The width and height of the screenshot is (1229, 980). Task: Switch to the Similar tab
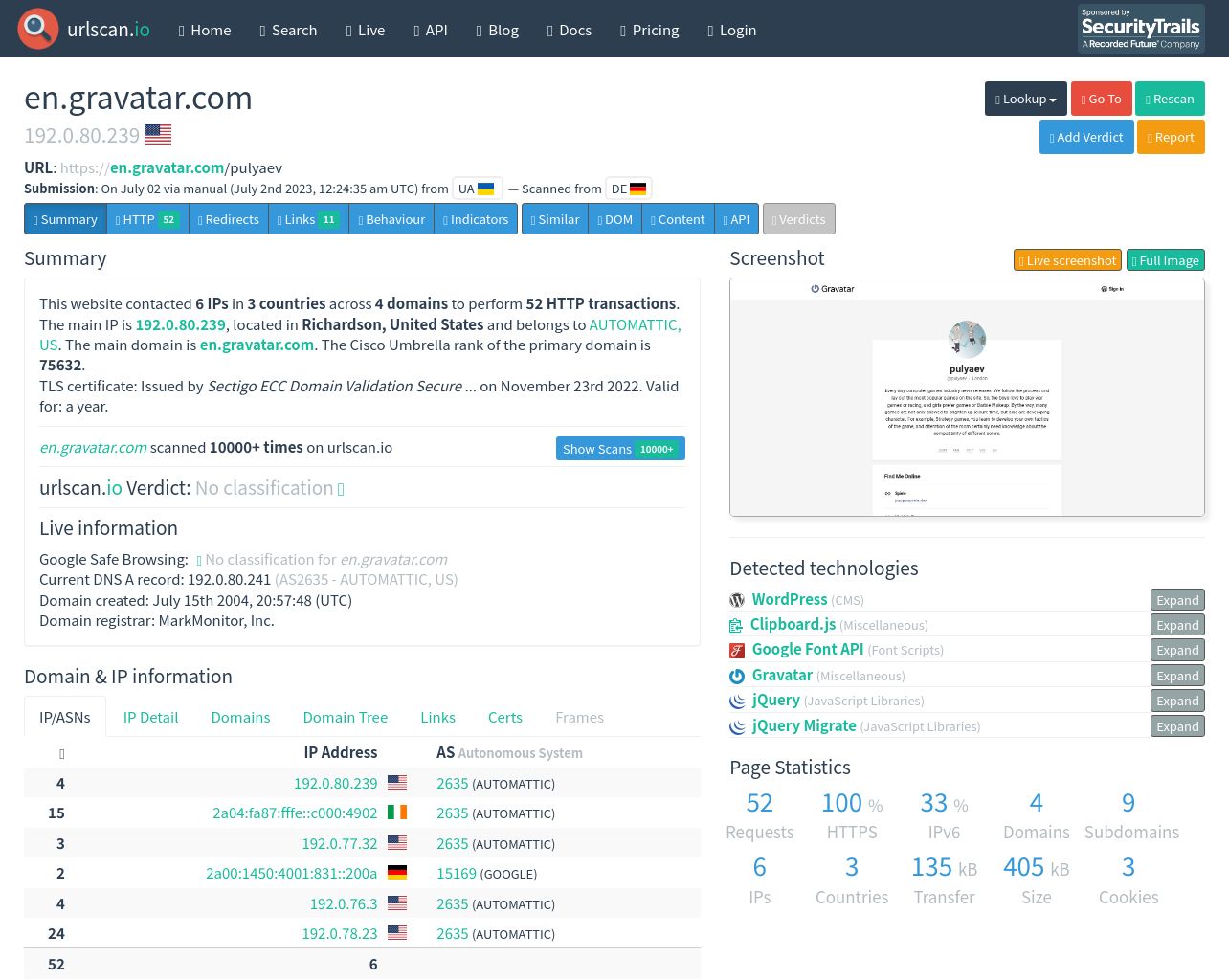click(555, 219)
